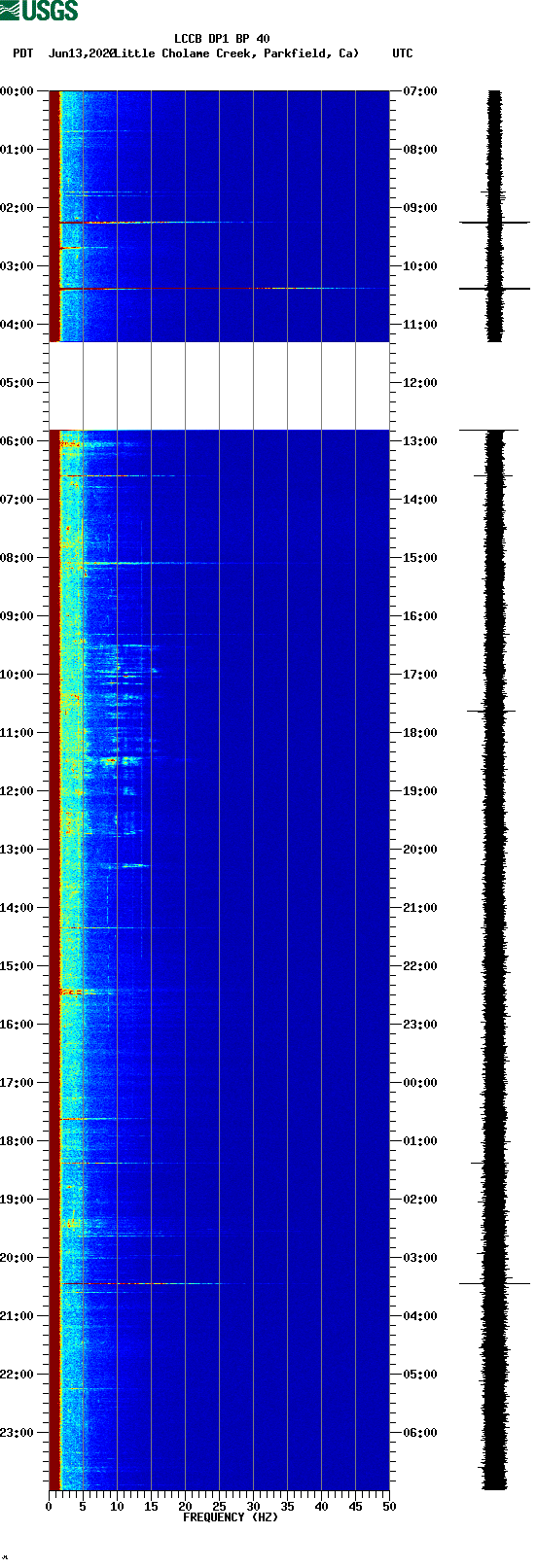This screenshot has height=1568, width=537.
Task: Click the PDT time label '15:00'
Action: pos(17,966)
